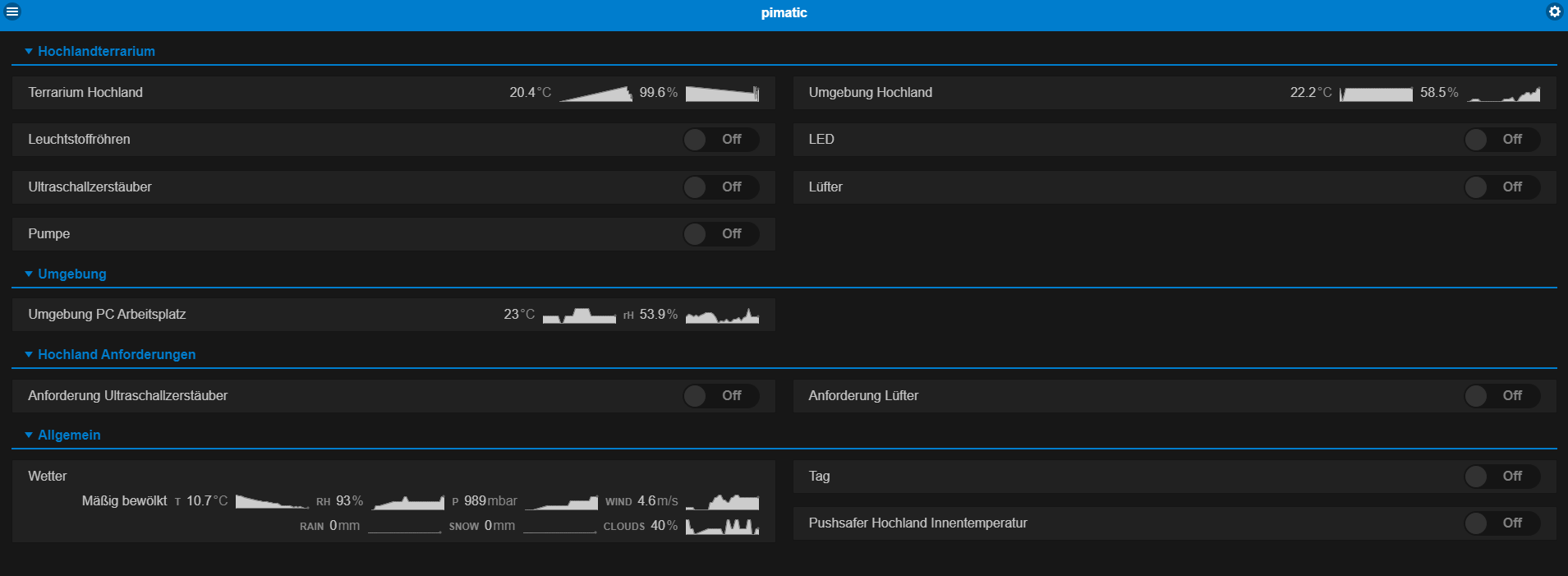Open weather clouds sparkline graph
The image size is (1568, 576).
tap(722, 527)
